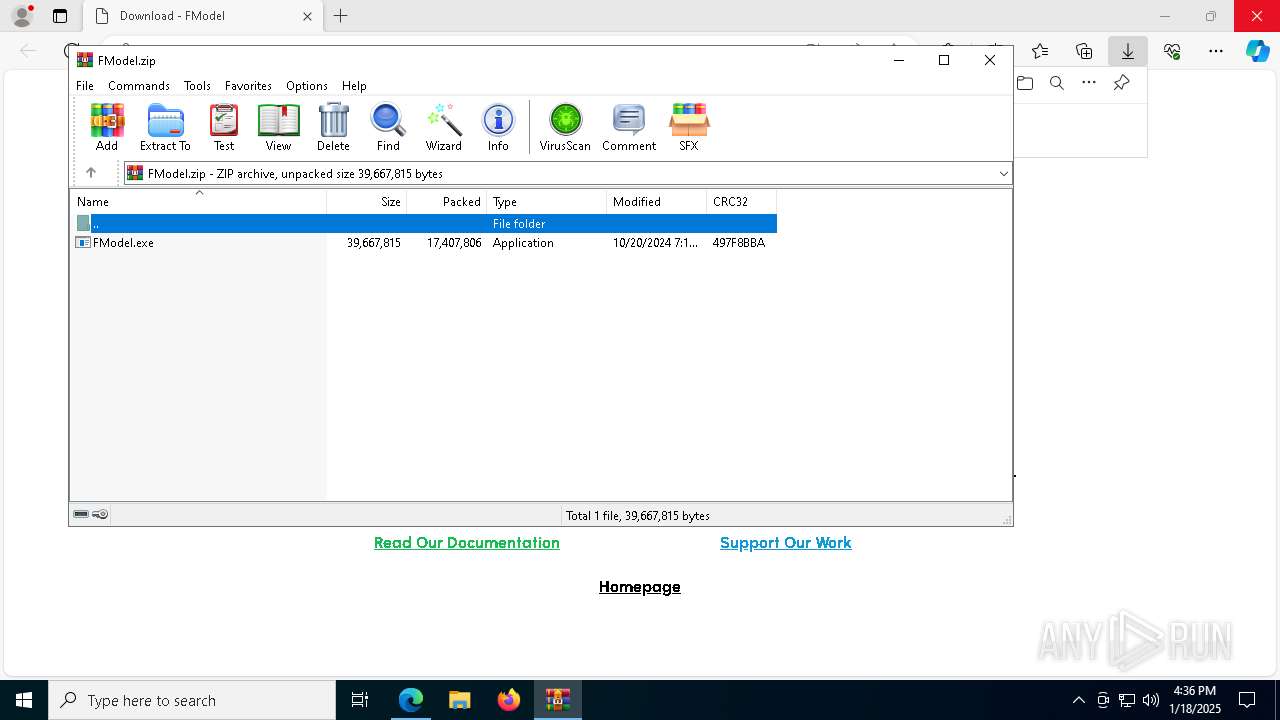This screenshot has width=1280, height=720.
Task: Open the notification center
Action: point(1247,700)
